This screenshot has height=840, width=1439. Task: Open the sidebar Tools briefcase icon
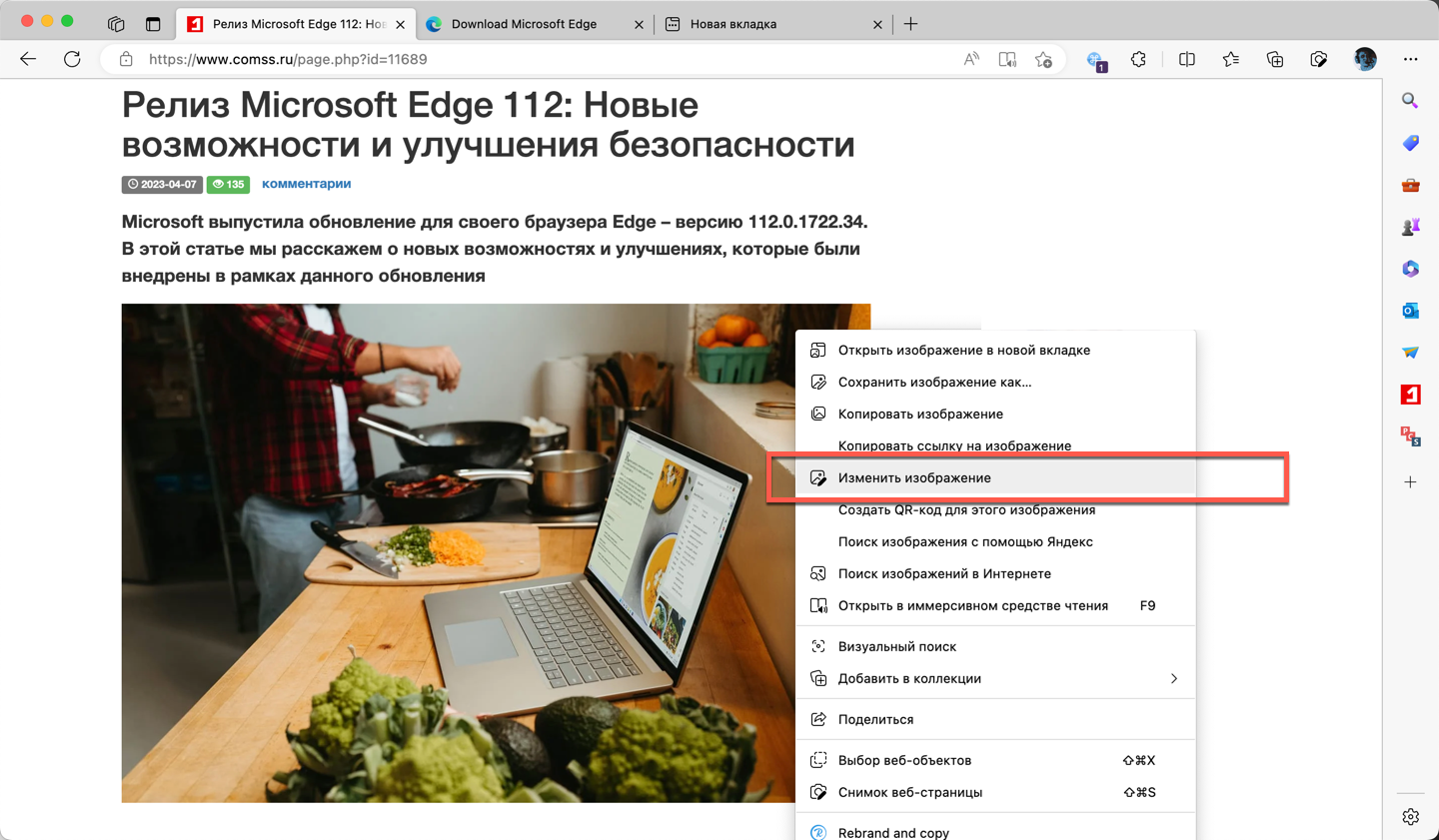tap(1410, 185)
